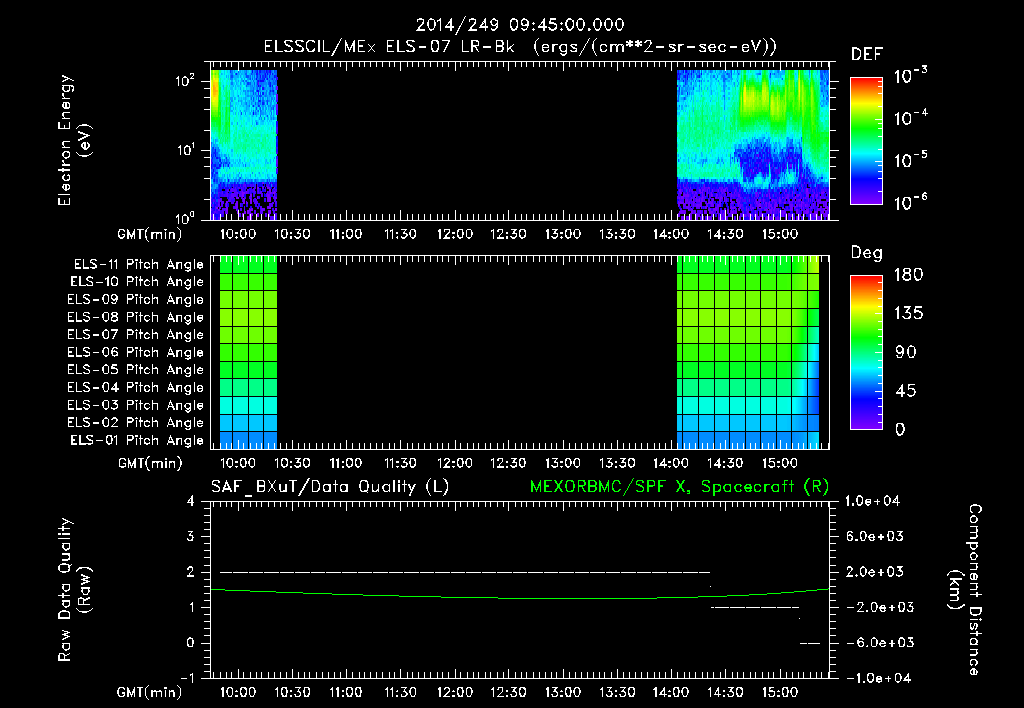
Task: Click the 90 tick on the Deg color bar
Action: pyautogui.click(x=905, y=353)
